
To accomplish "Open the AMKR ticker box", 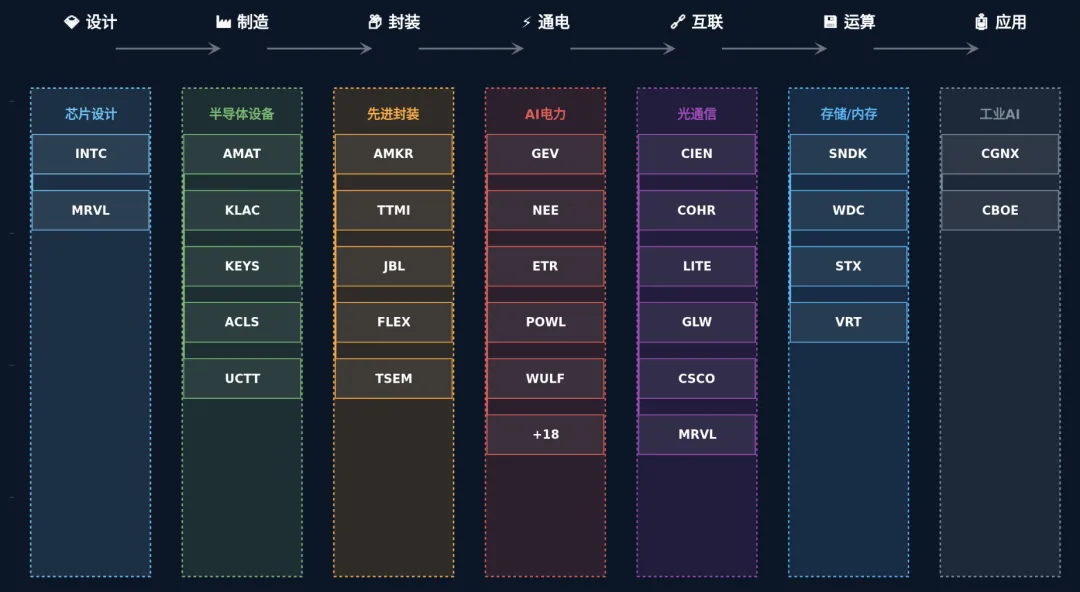I will [x=393, y=154].
